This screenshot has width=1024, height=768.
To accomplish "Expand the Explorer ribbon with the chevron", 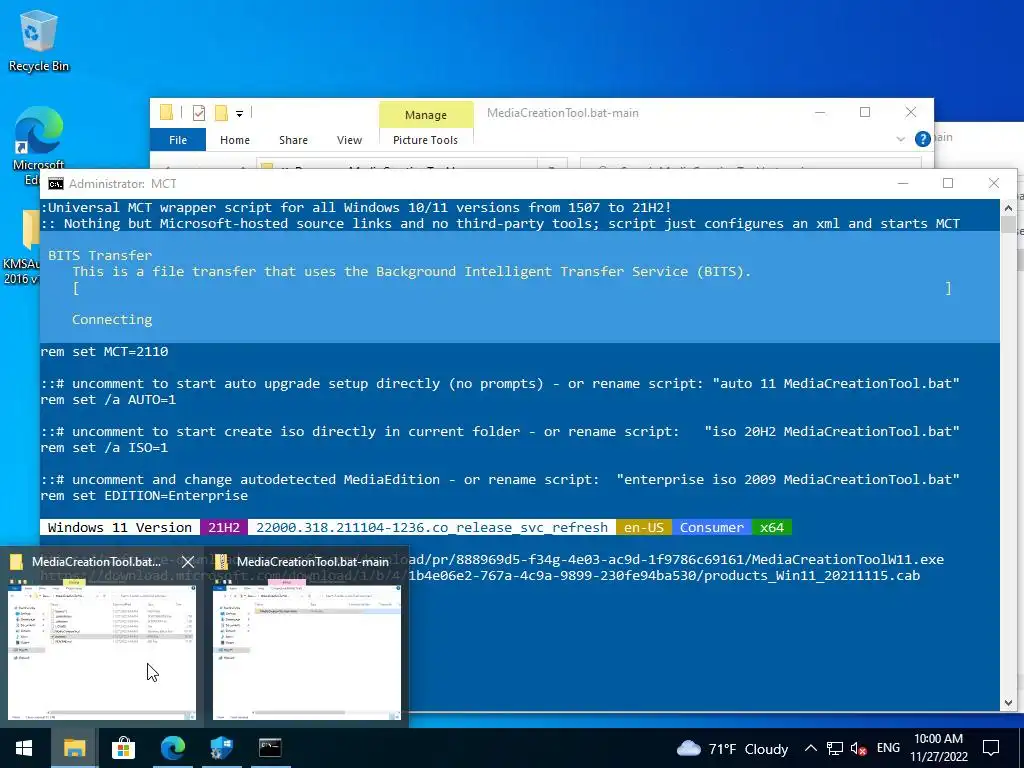I will coord(901,138).
